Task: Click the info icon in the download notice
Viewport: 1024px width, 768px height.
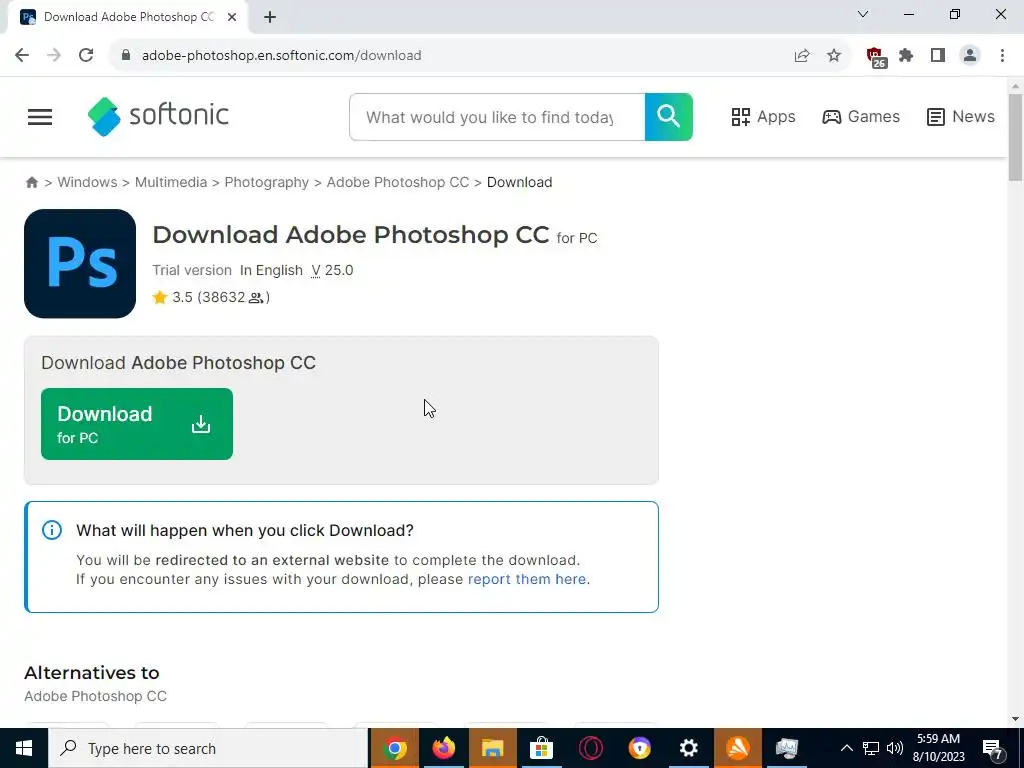Action: [52, 530]
